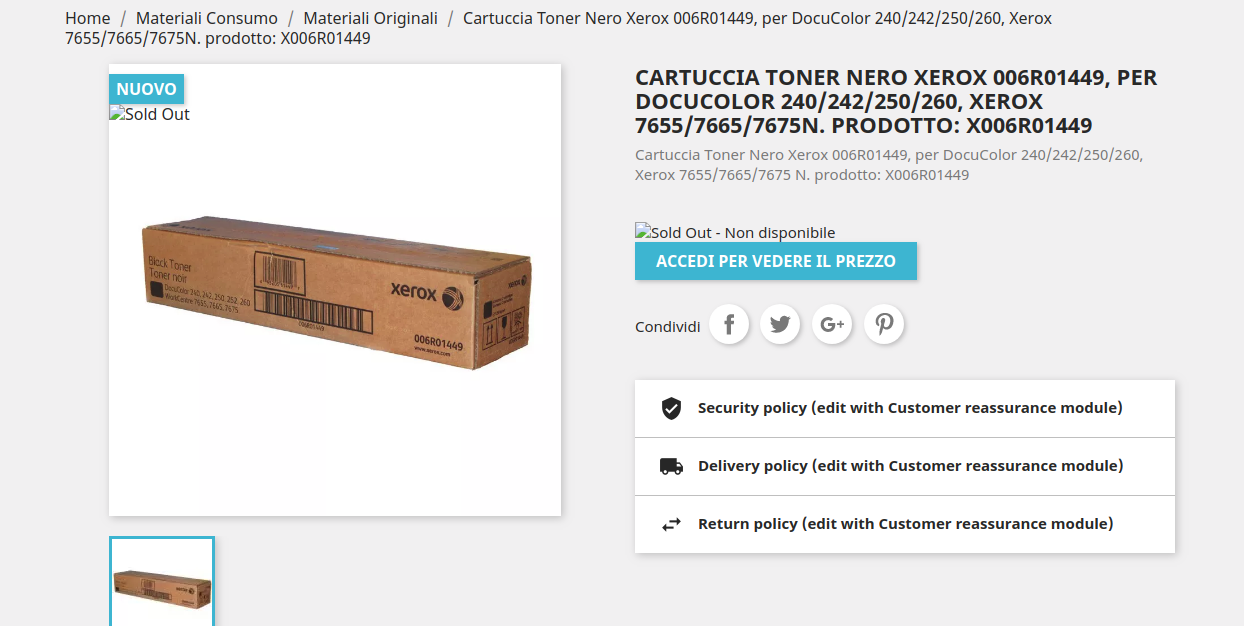Click the Delivery policy truck icon
This screenshot has height=626, width=1244.
pos(671,466)
